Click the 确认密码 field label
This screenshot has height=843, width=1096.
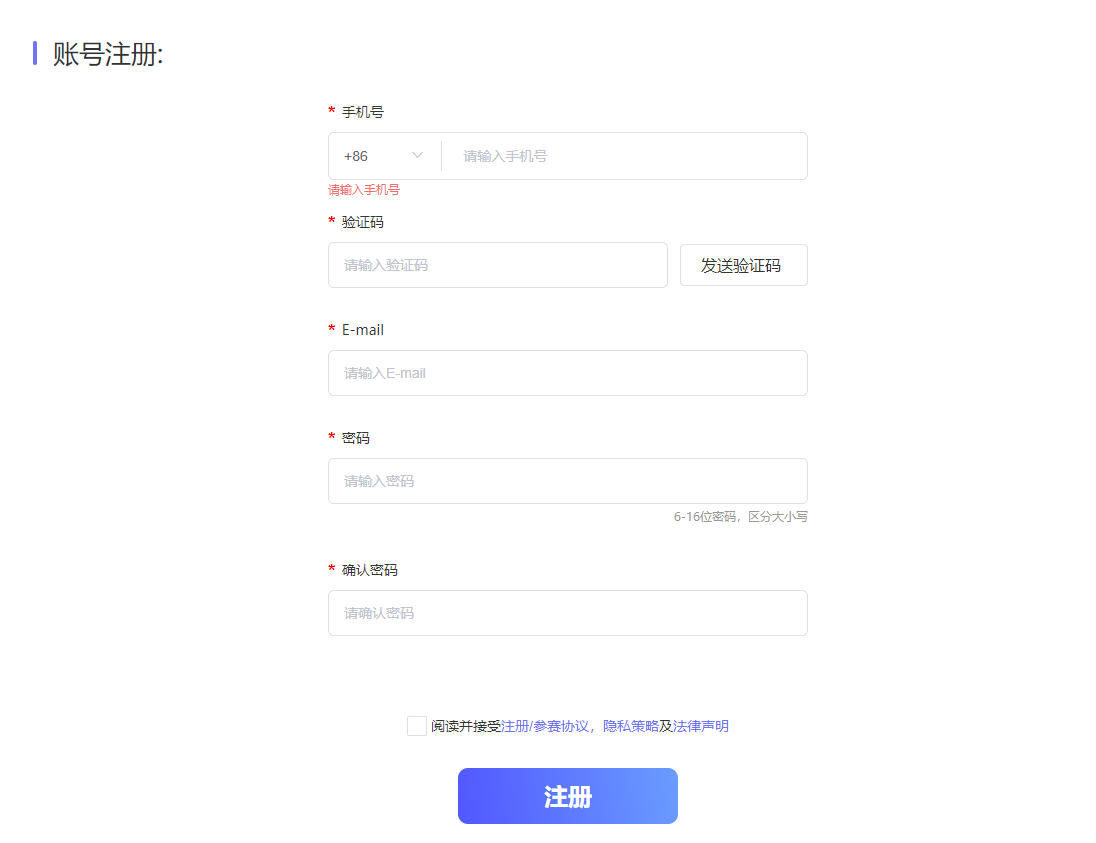click(x=369, y=570)
